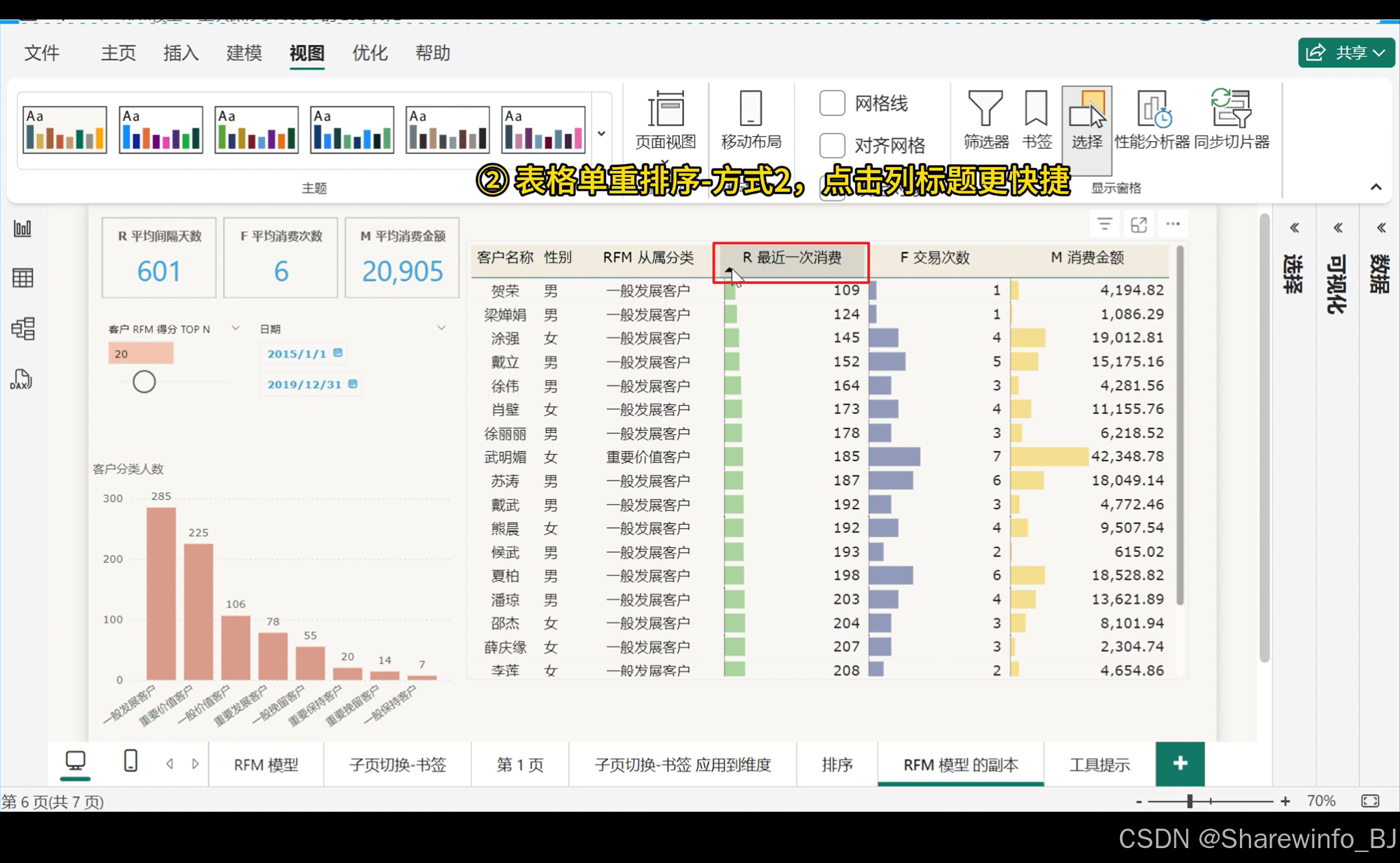1400x863 pixels.
Task: Click the focus mode icon on table
Action: point(1139,224)
